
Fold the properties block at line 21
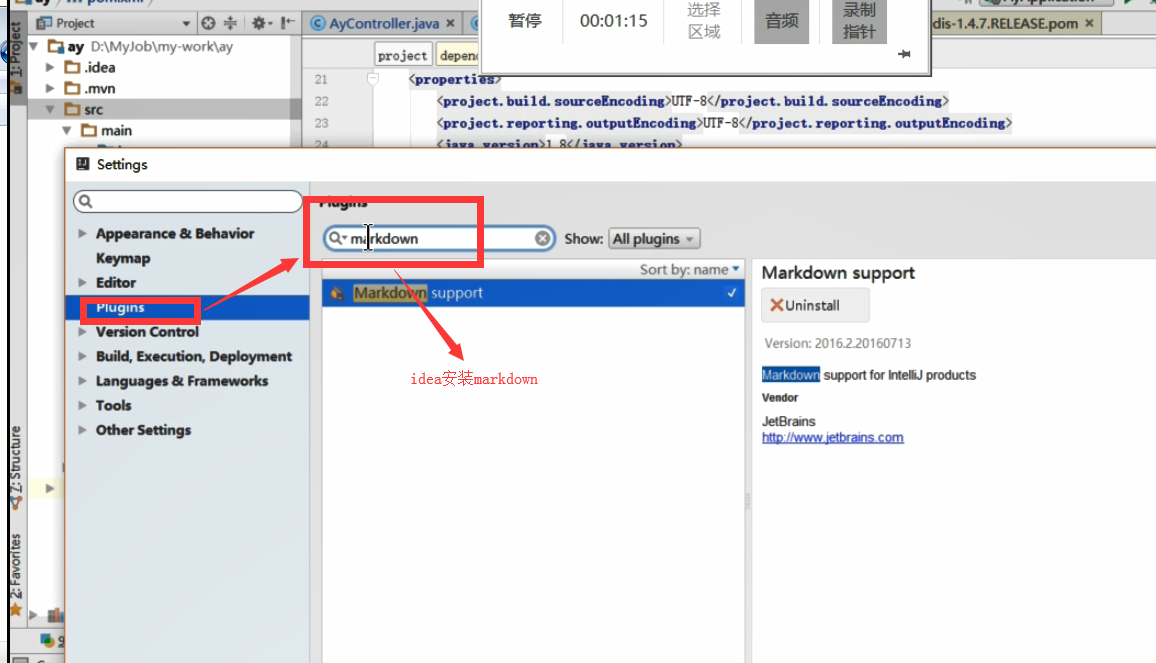pyautogui.click(x=373, y=79)
